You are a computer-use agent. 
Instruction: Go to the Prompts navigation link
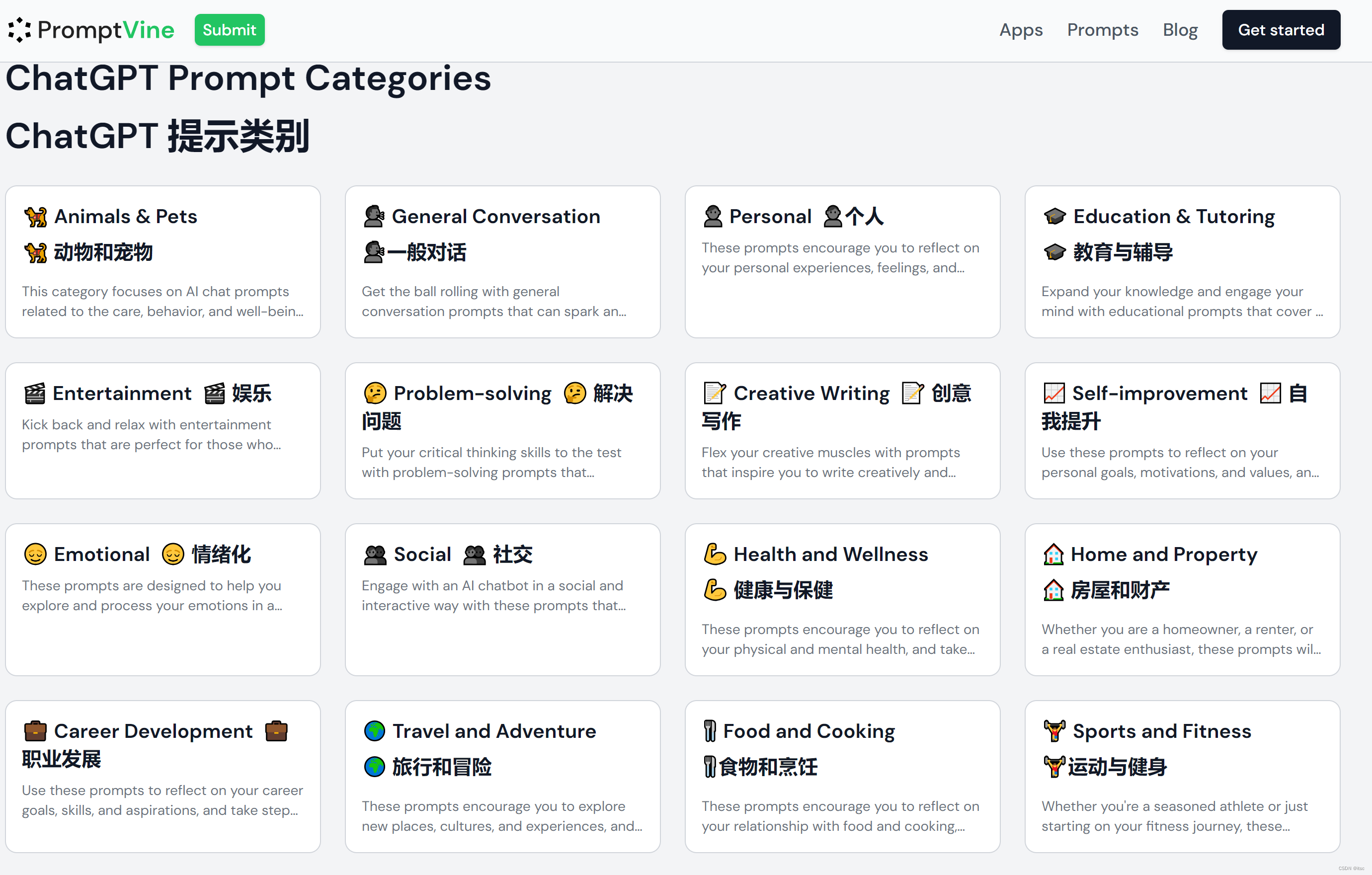coord(1102,30)
